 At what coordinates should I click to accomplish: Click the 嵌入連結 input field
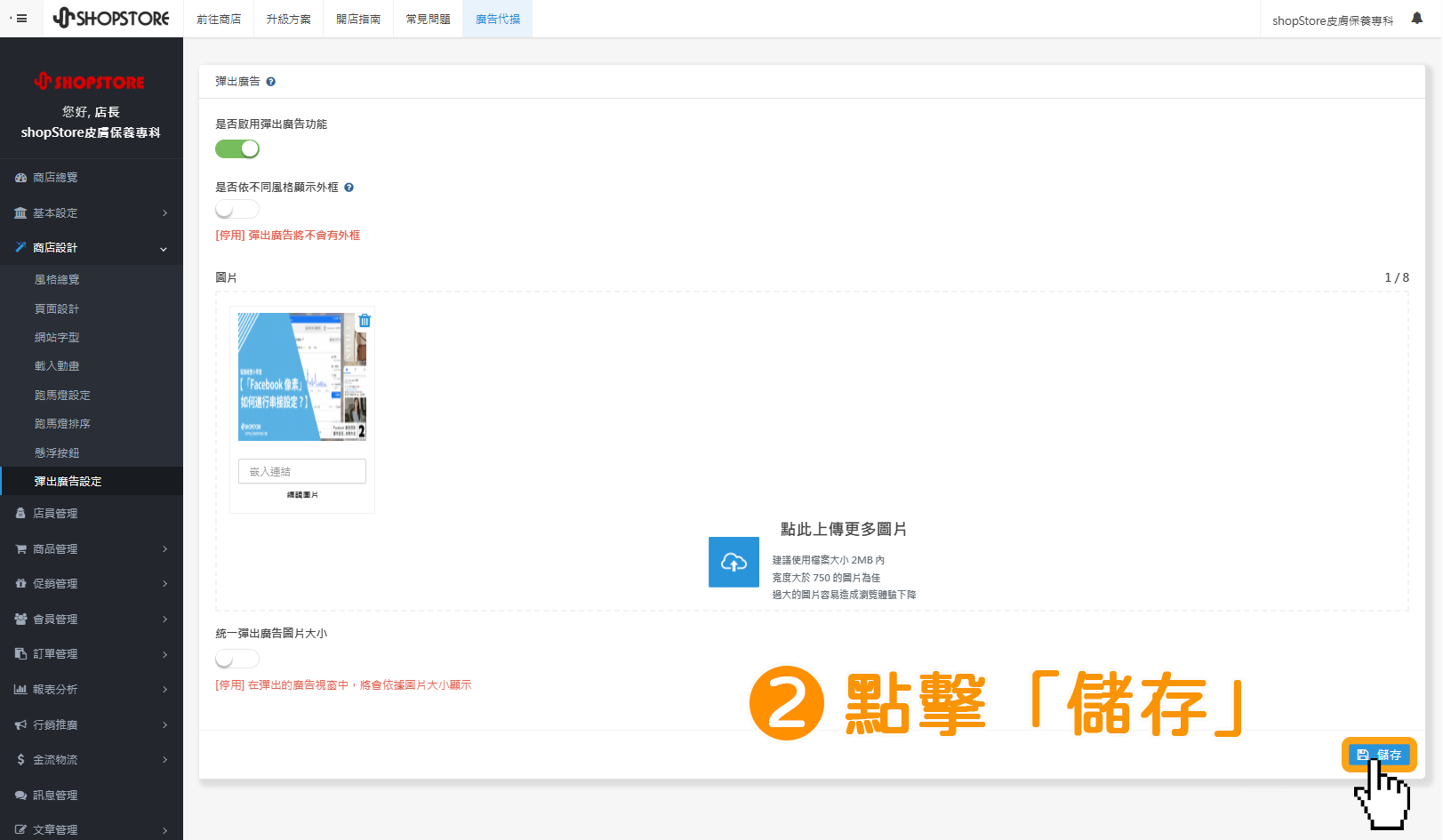click(x=302, y=471)
